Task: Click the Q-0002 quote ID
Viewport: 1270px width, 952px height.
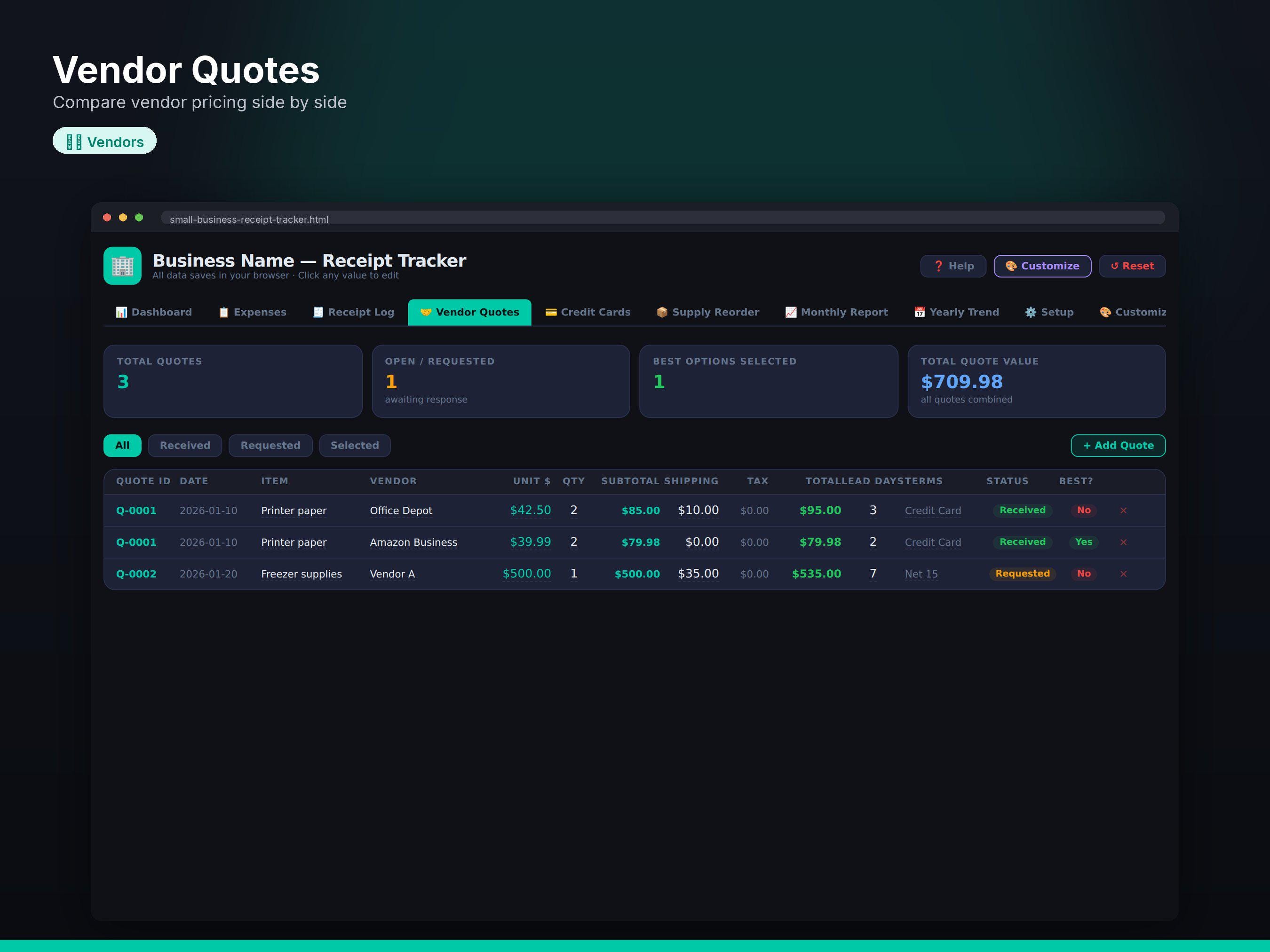Action: click(136, 574)
